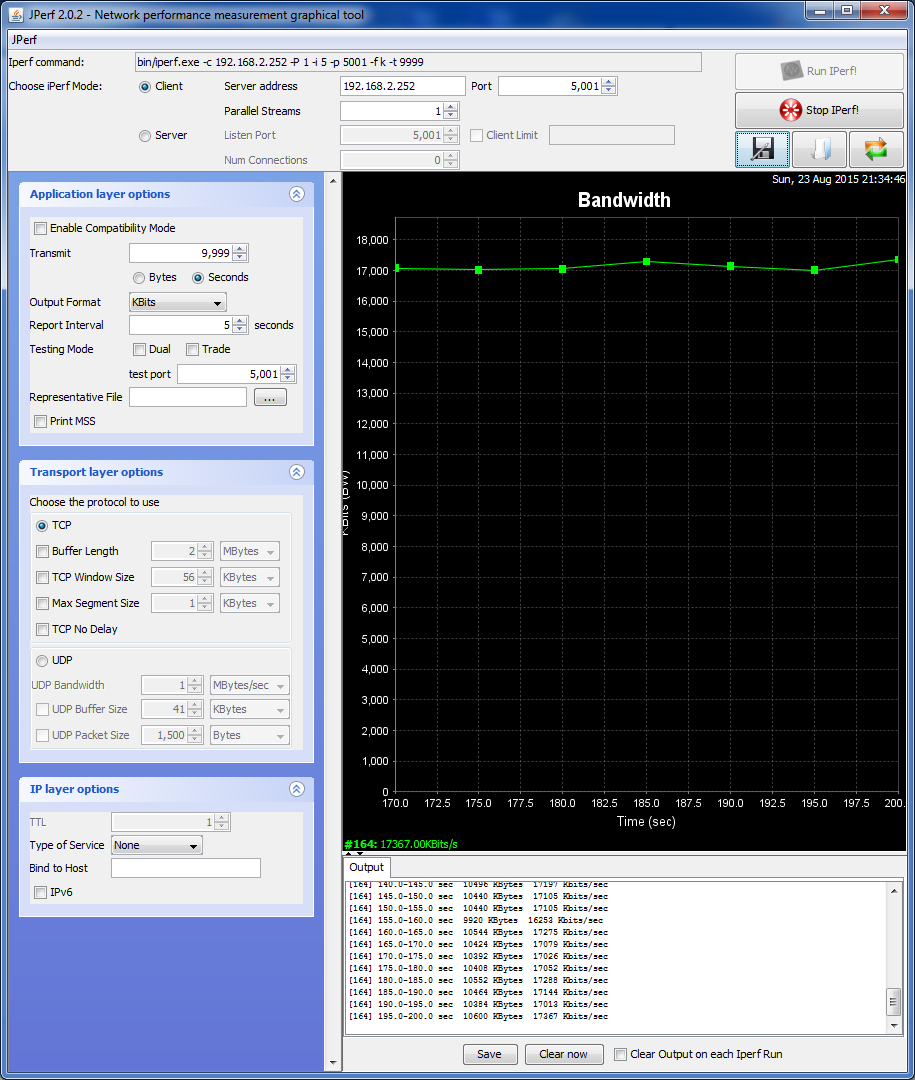
Task: Collapse the IP layer options panel
Action: tap(296, 789)
